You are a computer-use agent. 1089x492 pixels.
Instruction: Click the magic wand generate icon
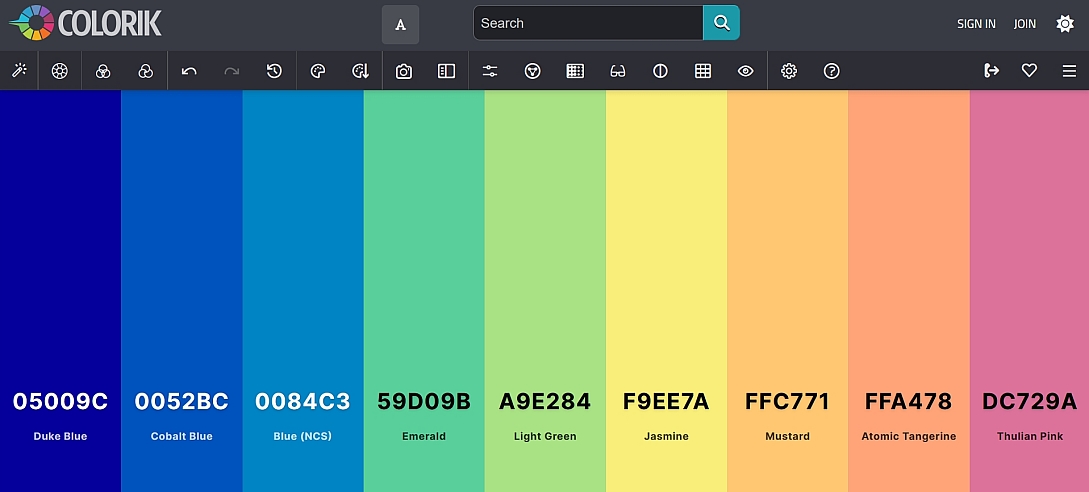coord(19,70)
